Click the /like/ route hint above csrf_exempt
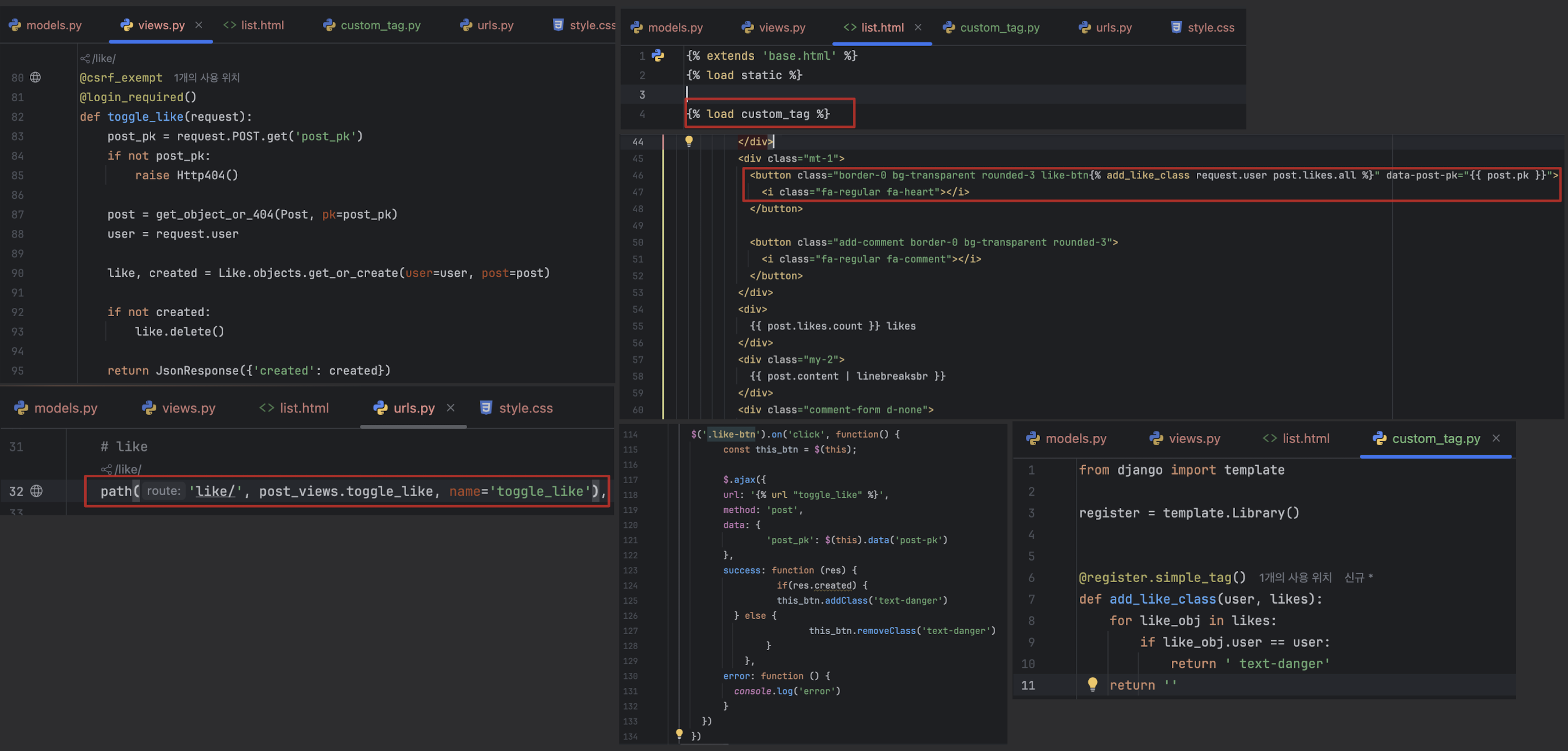The image size is (1568, 751). (x=98, y=58)
